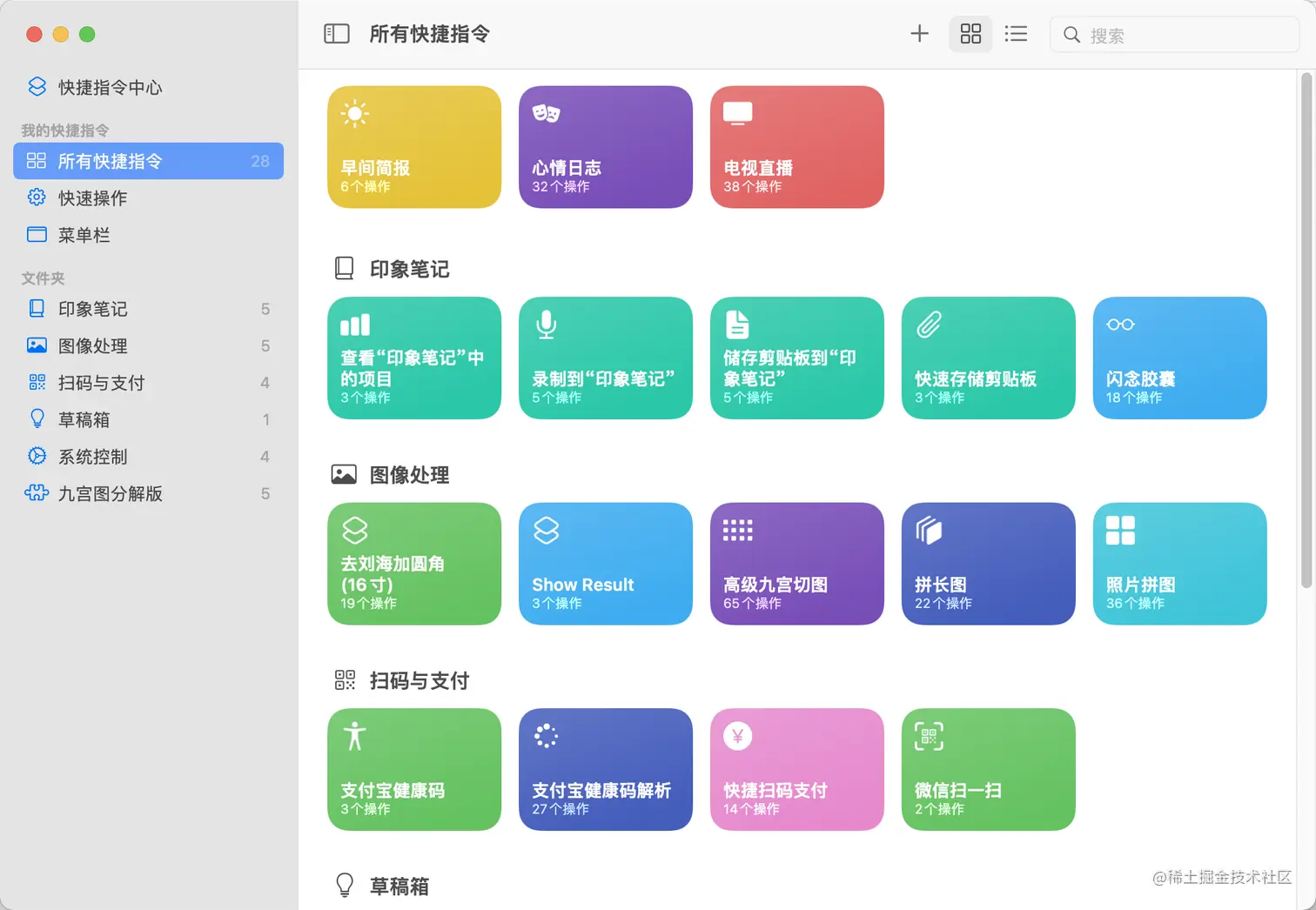Open the 印象笔记 folder in sidebar
Image resolution: width=1316 pixels, height=910 pixels.
(x=149, y=309)
